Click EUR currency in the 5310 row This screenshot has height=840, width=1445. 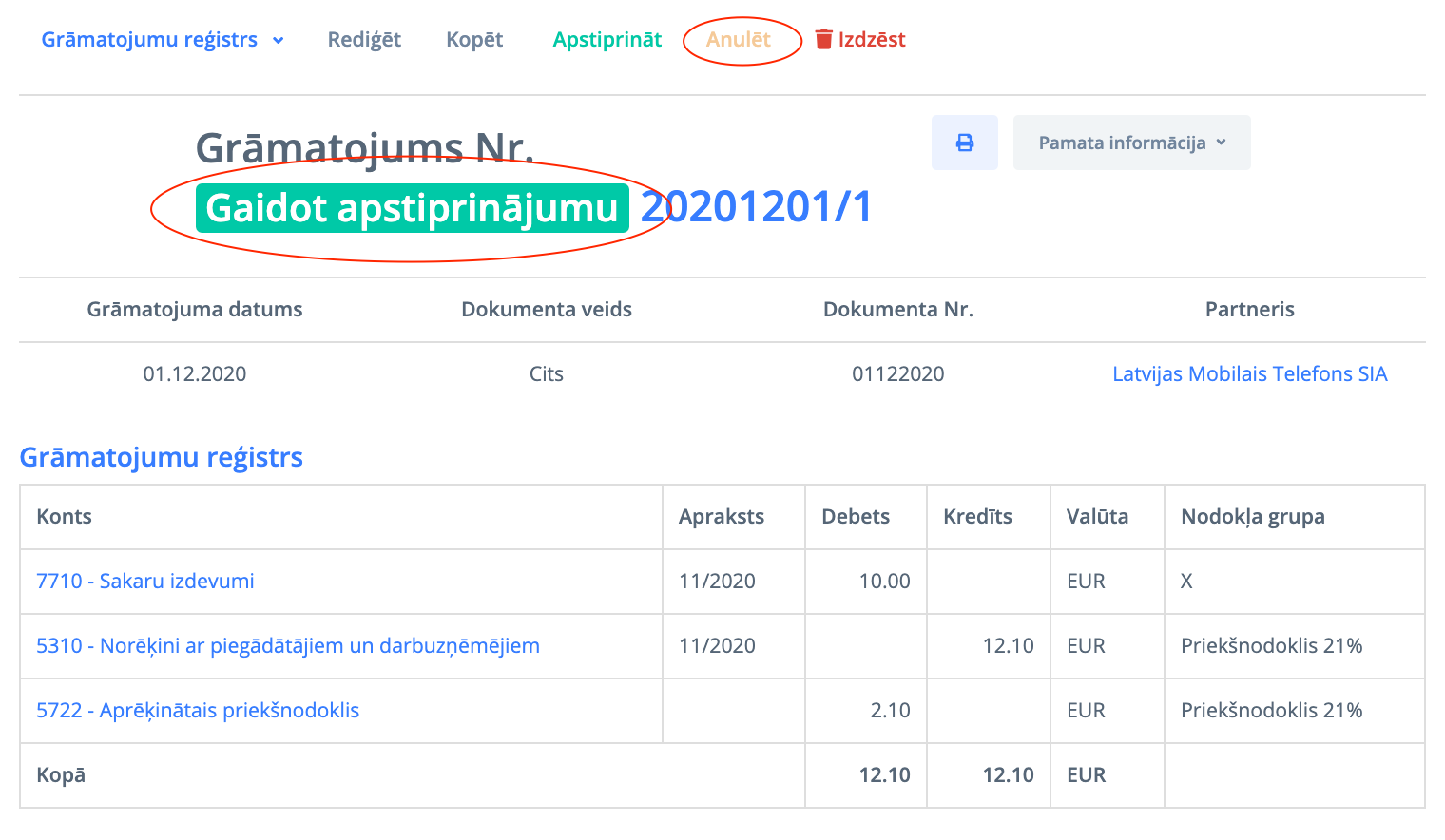[1087, 645]
